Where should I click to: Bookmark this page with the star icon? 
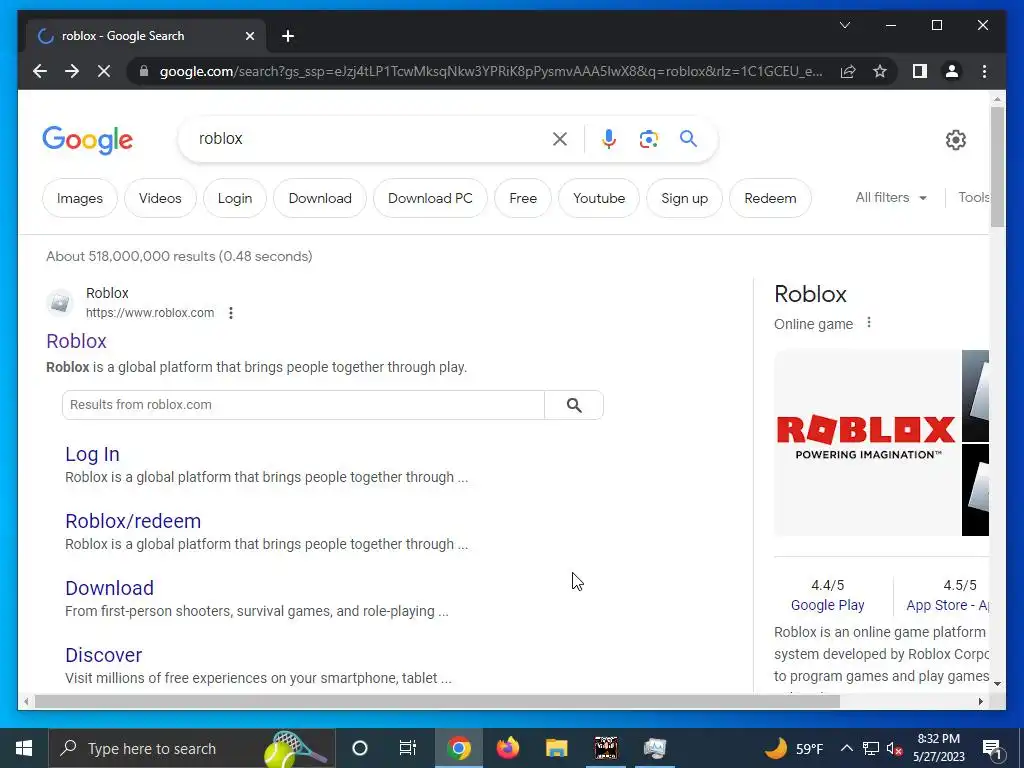(x=880, y=71)
